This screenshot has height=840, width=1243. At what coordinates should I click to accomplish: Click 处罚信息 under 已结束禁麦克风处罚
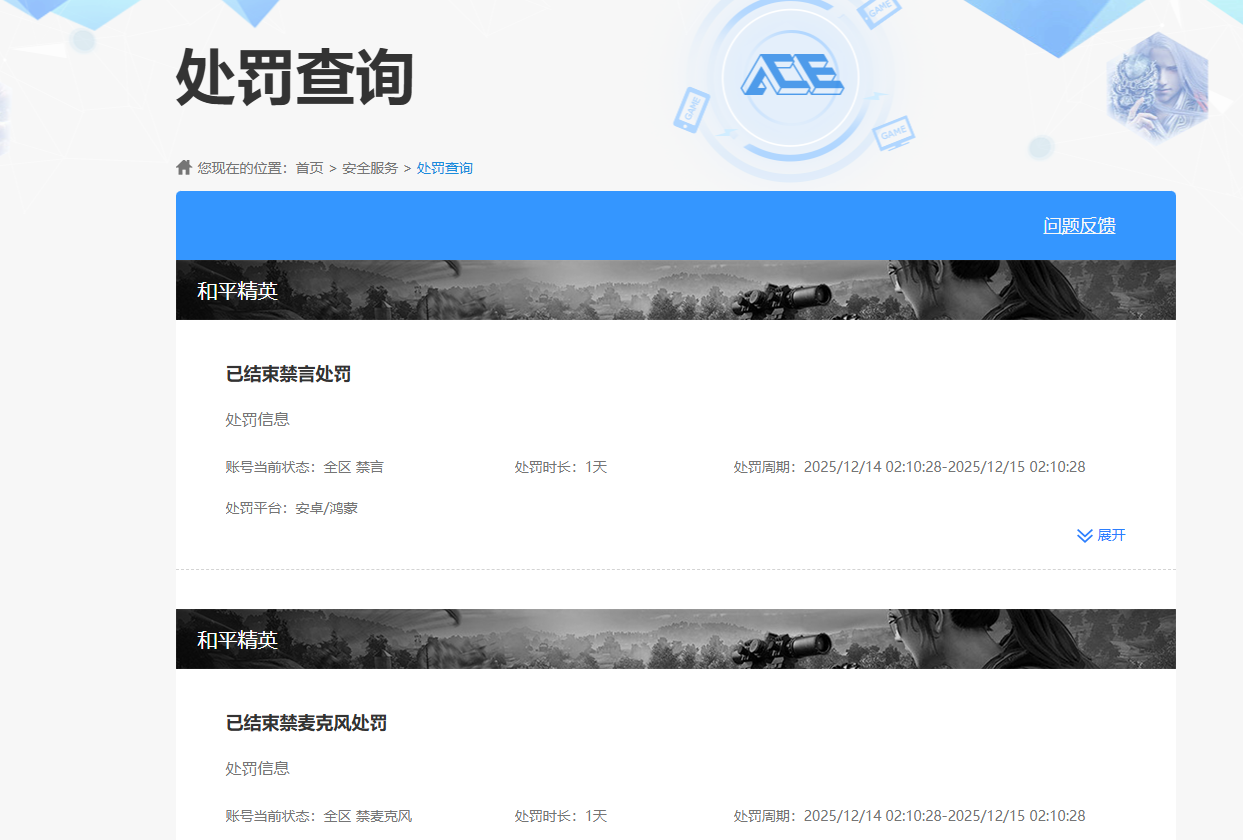coord(258,768)
